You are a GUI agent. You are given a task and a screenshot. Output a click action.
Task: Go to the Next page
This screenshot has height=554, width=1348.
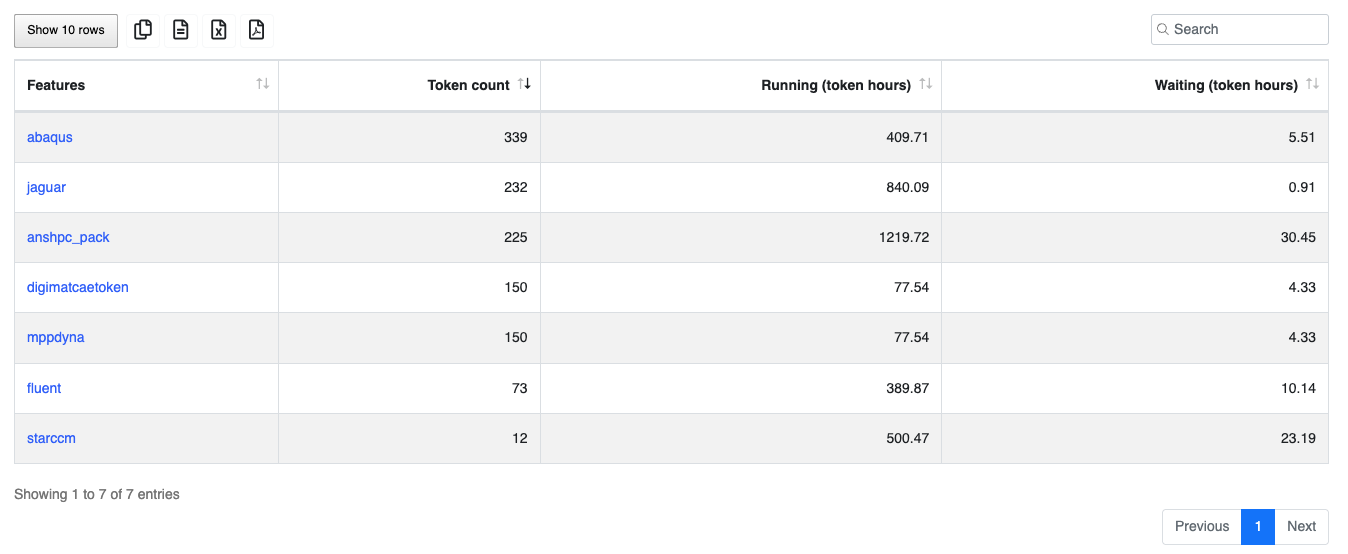(1301, 526)
